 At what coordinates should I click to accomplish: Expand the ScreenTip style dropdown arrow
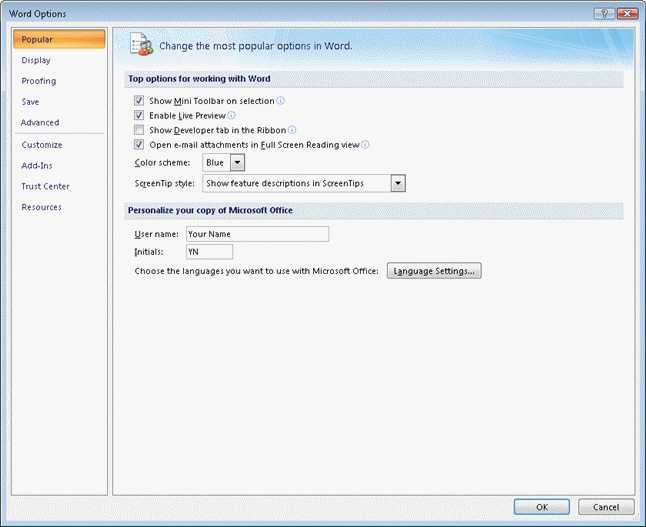point(398,183)
